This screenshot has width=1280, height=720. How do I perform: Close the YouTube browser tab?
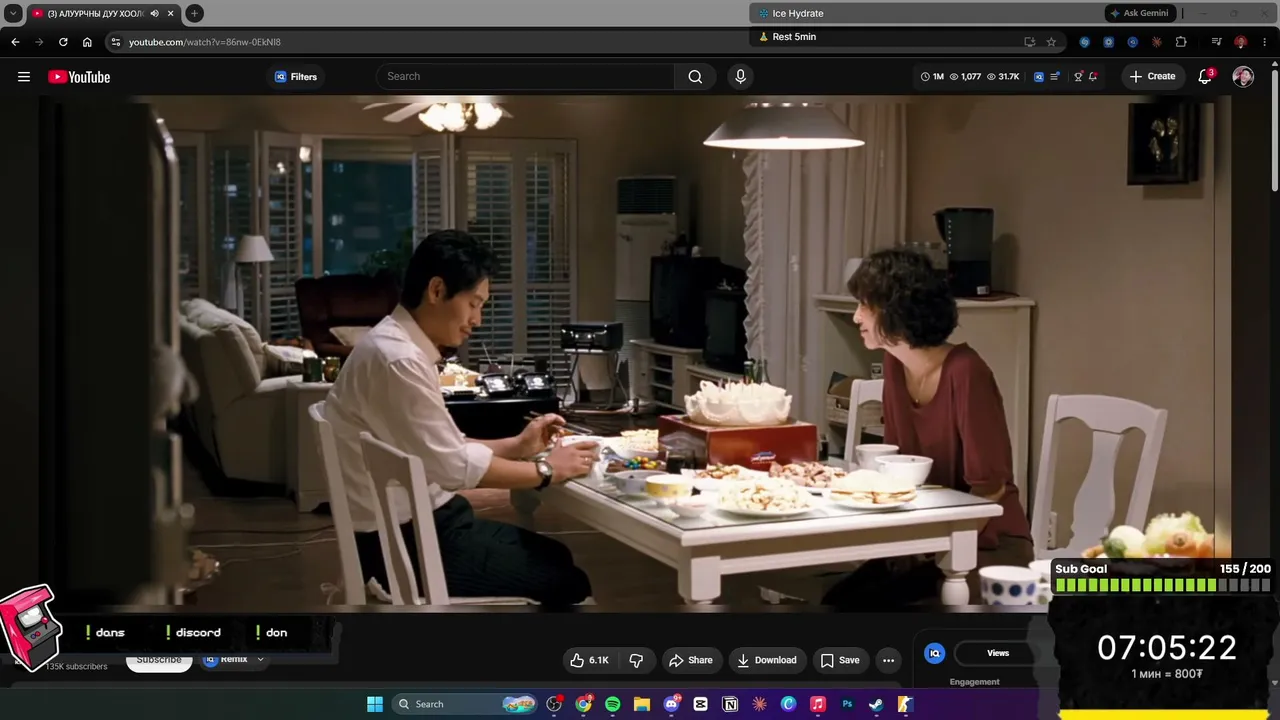point(171,13)
